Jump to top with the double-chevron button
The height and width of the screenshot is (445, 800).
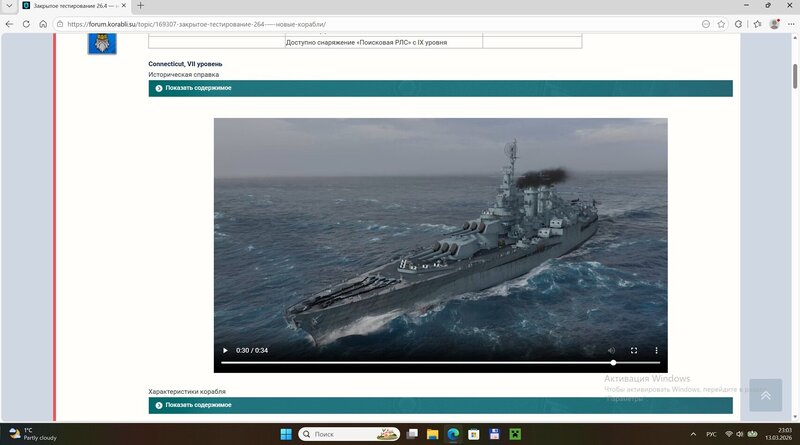(x=765, y=395)
